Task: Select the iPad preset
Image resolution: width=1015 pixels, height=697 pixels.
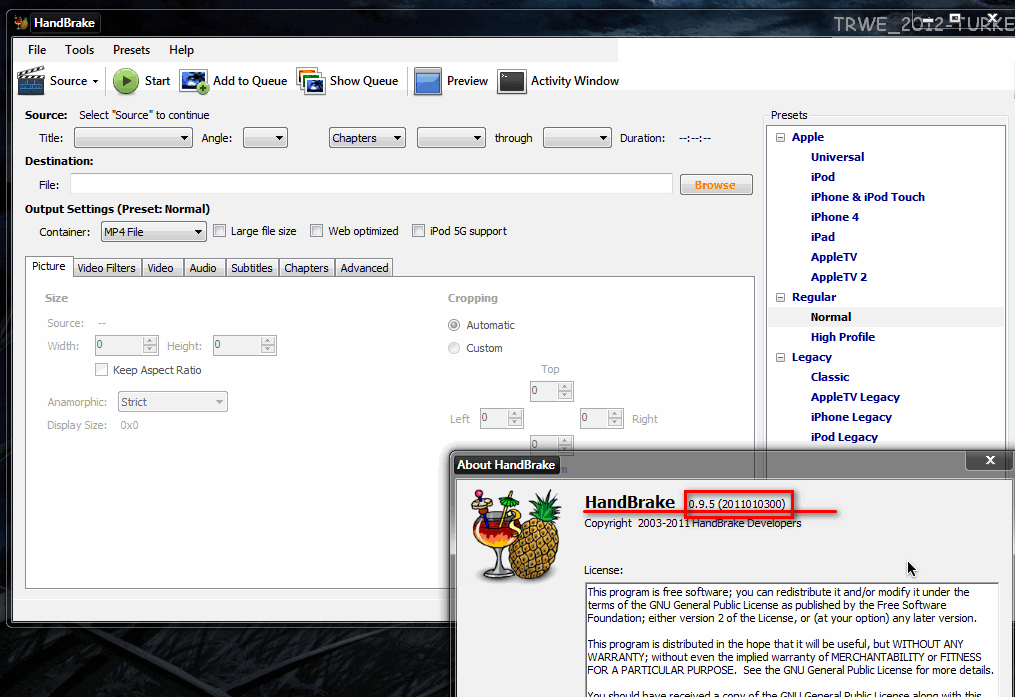Action: tap(823, 238)
